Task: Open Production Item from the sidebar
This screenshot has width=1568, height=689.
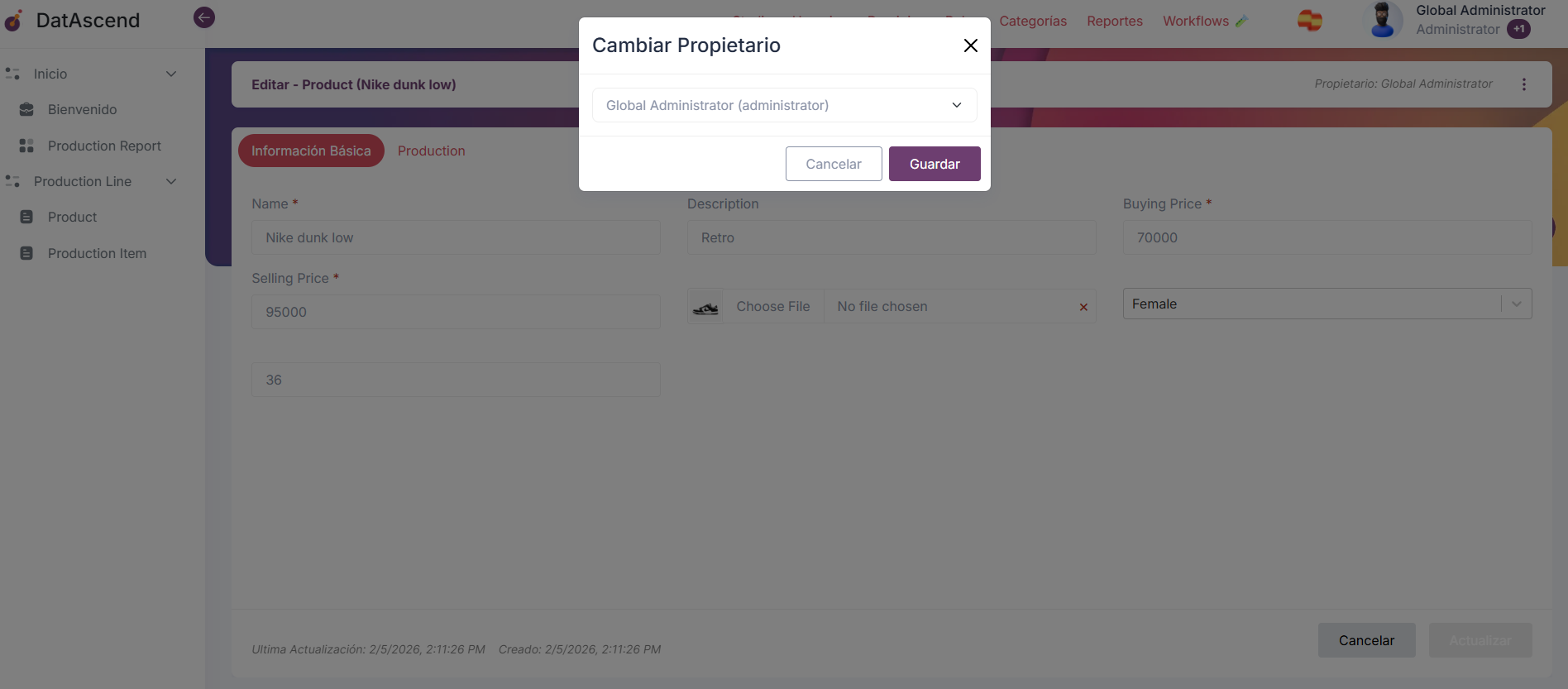Action: point(97,253)
